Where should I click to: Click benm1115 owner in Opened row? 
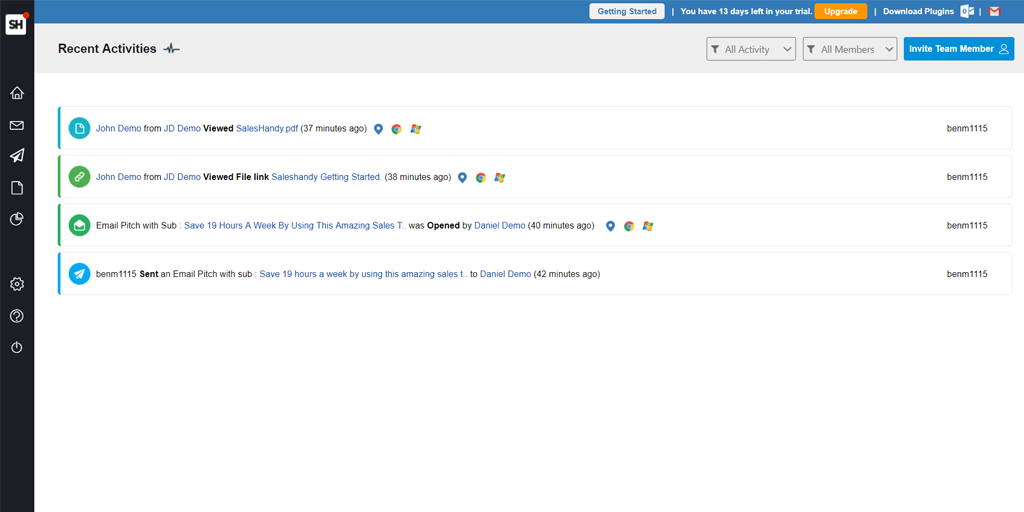(x=967, y=225)
